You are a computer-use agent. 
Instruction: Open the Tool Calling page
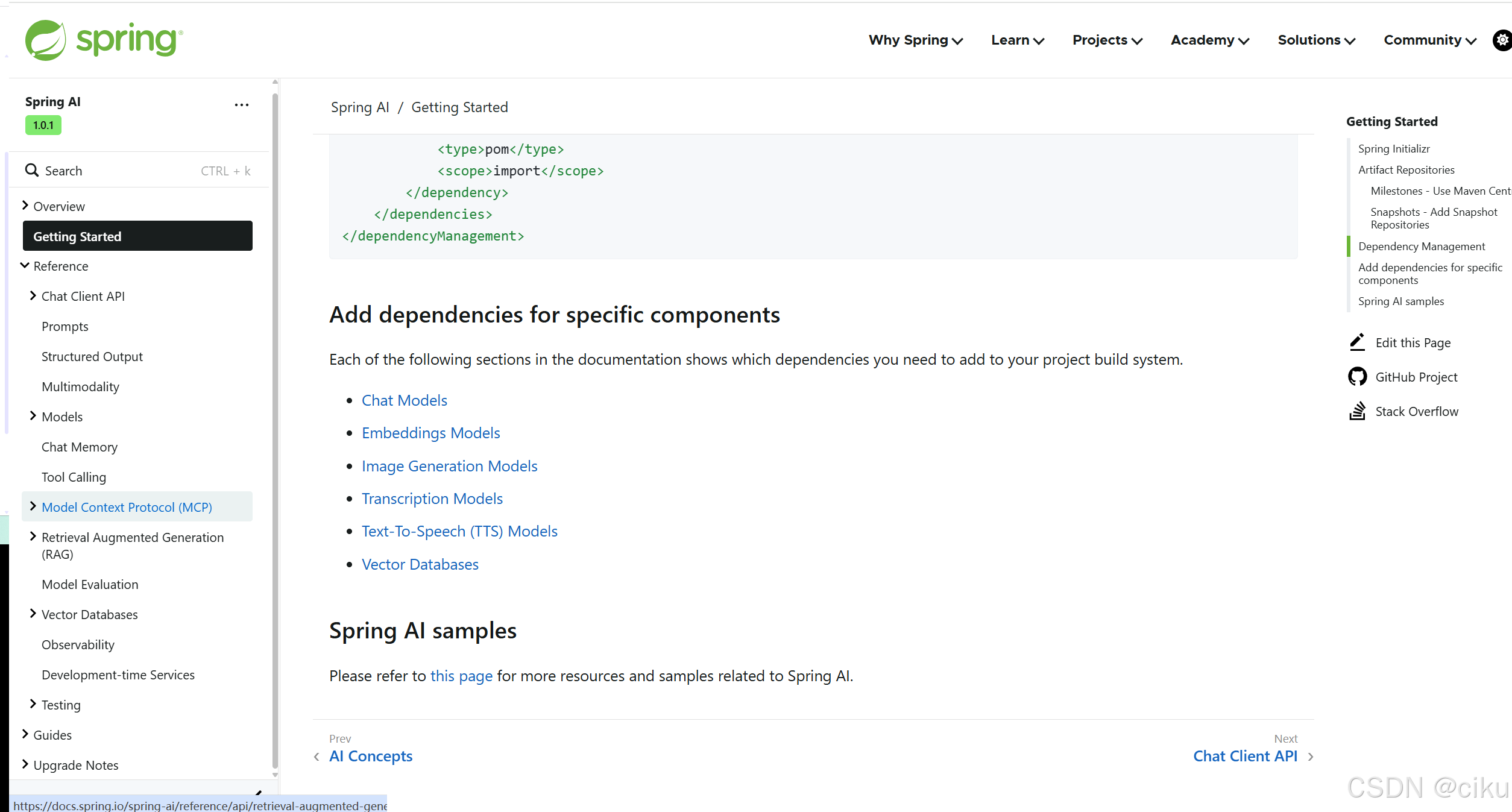click(74, 477)
